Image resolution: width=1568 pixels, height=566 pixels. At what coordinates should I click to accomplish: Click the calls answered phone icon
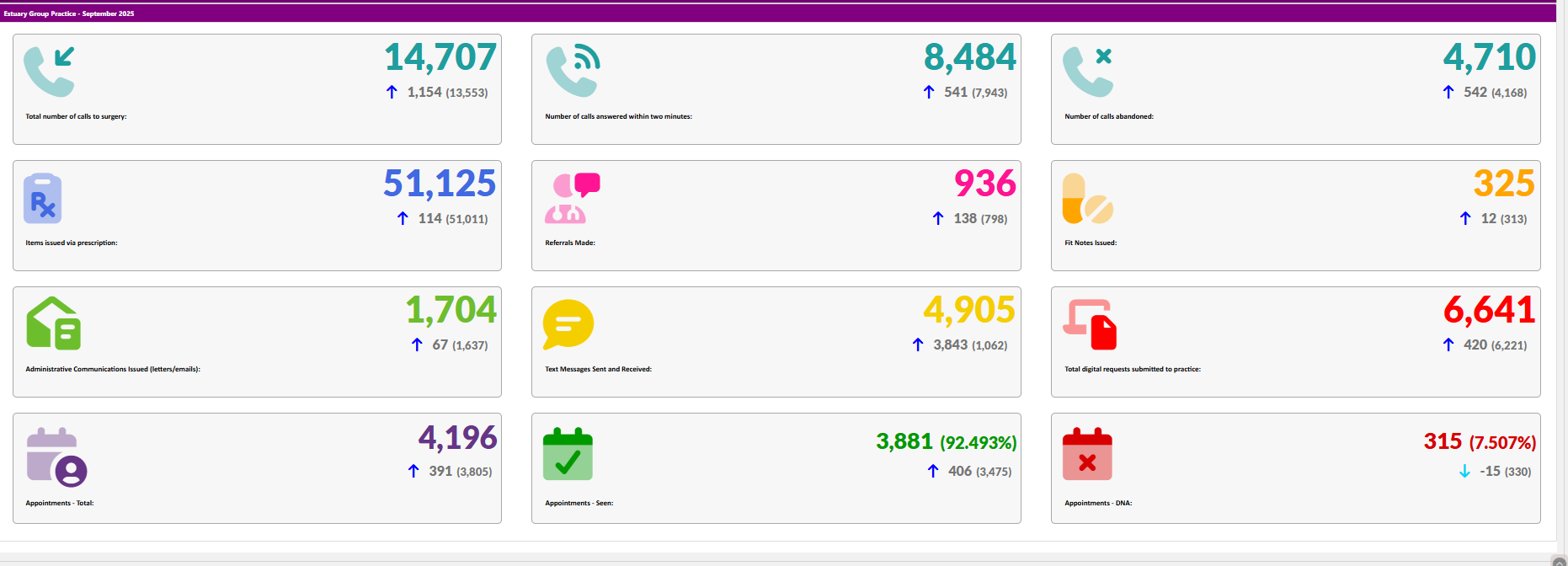(573, 72)
